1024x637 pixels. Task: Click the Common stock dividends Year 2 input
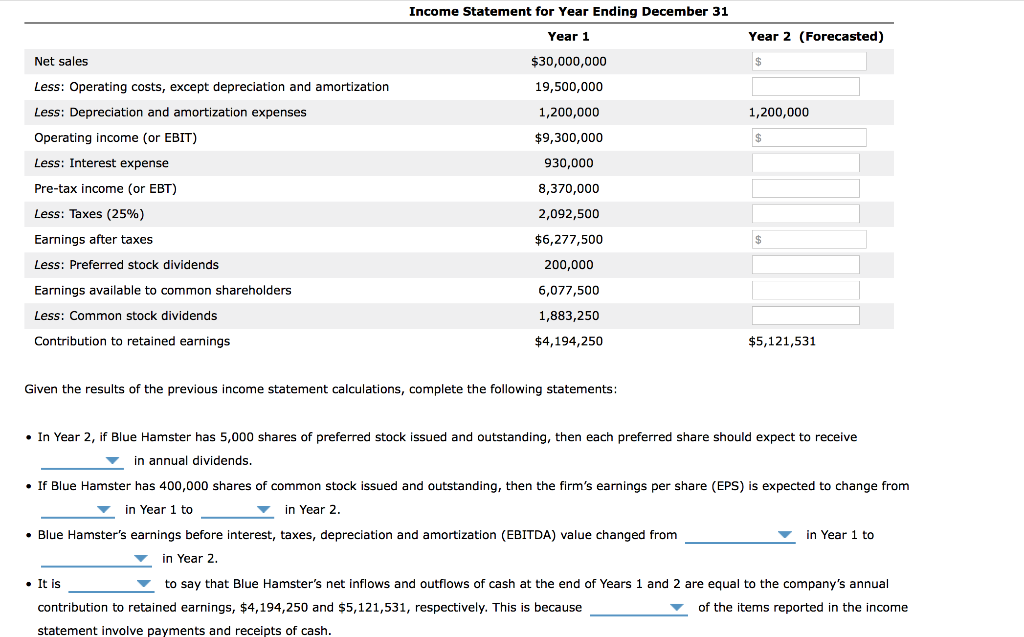click(x=805, y=314)
